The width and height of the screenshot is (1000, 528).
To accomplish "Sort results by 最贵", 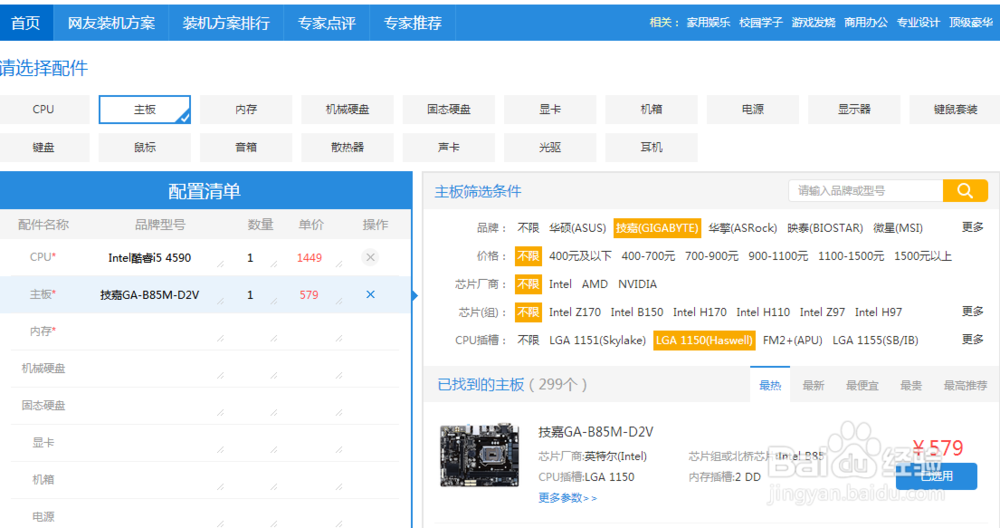I will (x=911, y=385).
